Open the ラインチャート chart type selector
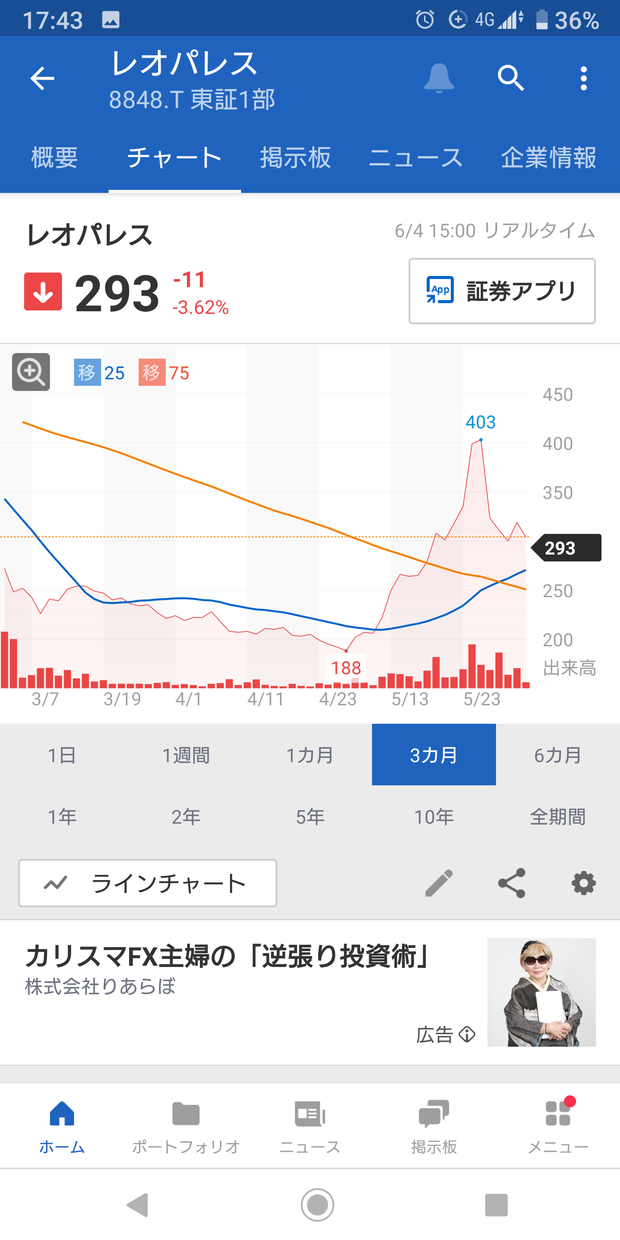 147,883
